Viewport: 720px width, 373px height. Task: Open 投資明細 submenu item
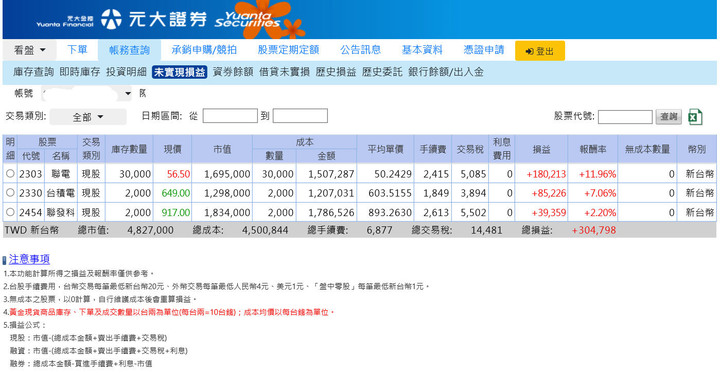(126, 72)
